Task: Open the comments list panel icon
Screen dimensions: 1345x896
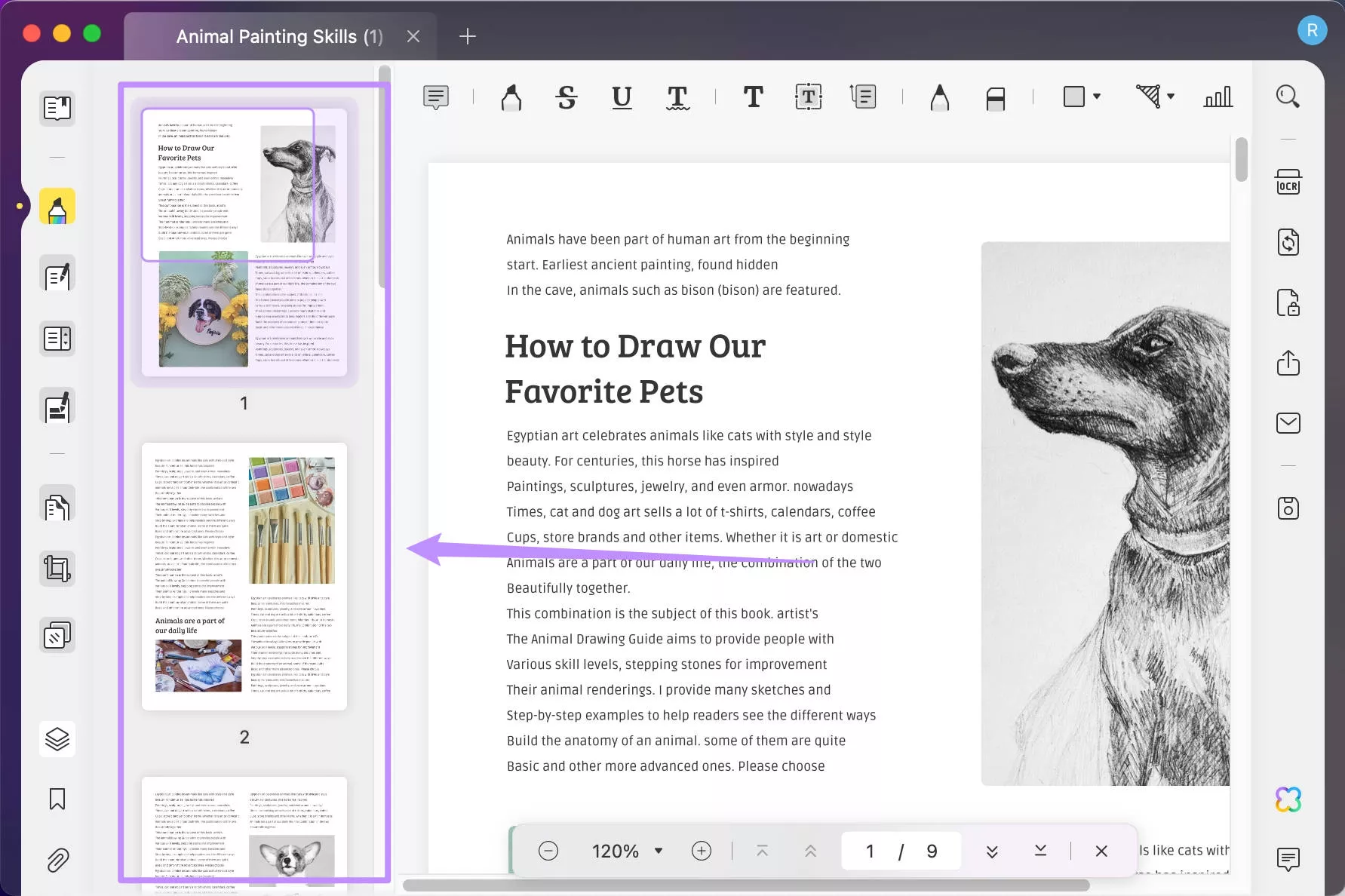Action: (1288, 858)
